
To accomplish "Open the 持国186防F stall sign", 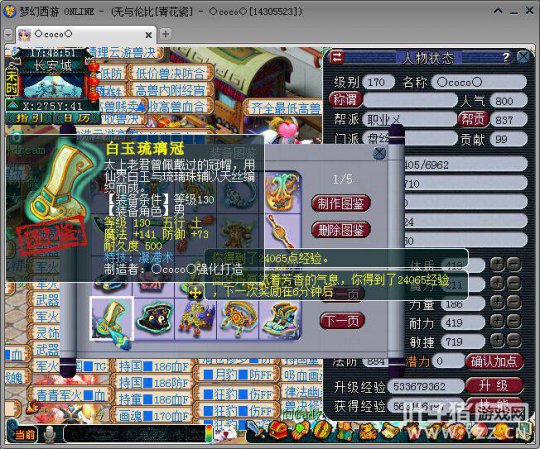I will click(x=153, y=383).
